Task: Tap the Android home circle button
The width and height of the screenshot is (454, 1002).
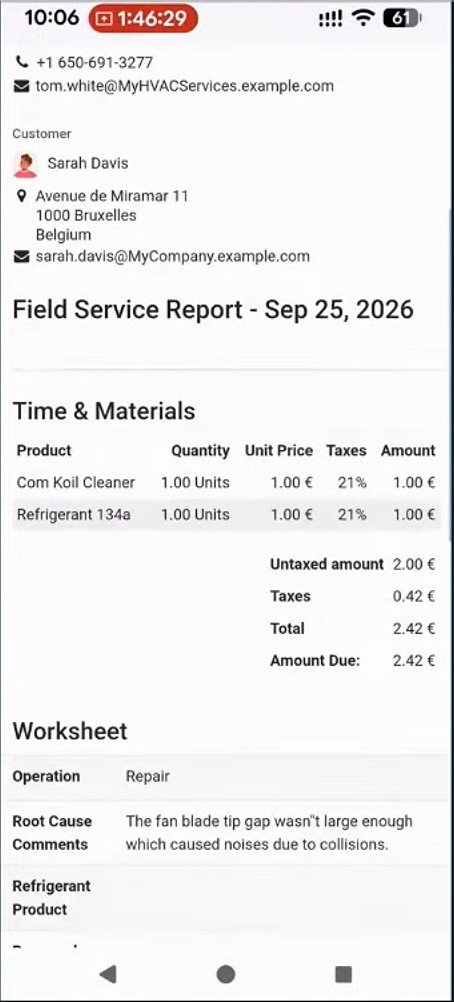Action: click(226, 974)
